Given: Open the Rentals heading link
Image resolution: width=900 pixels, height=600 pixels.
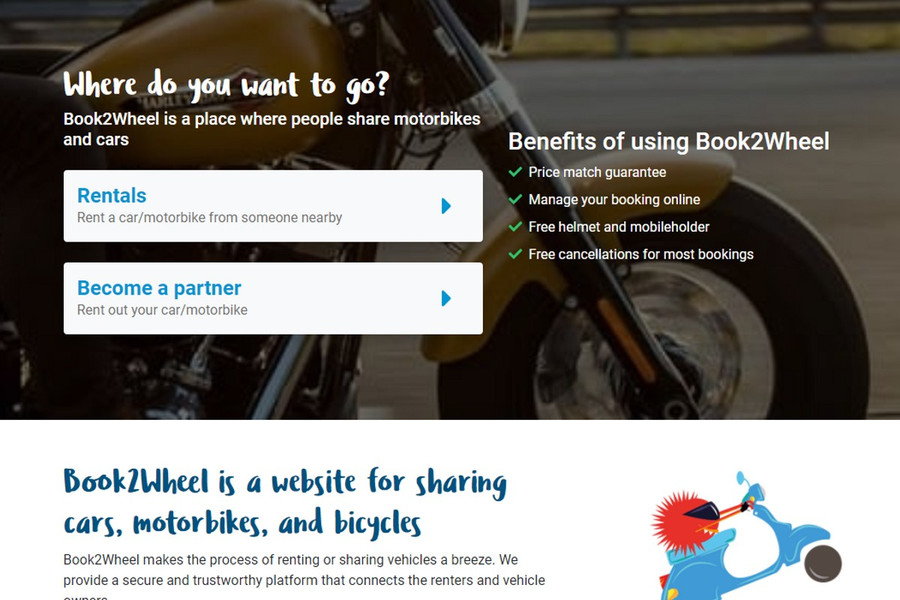Looking at the screenshot, I should pyautogui.click(x=112, y=196).
